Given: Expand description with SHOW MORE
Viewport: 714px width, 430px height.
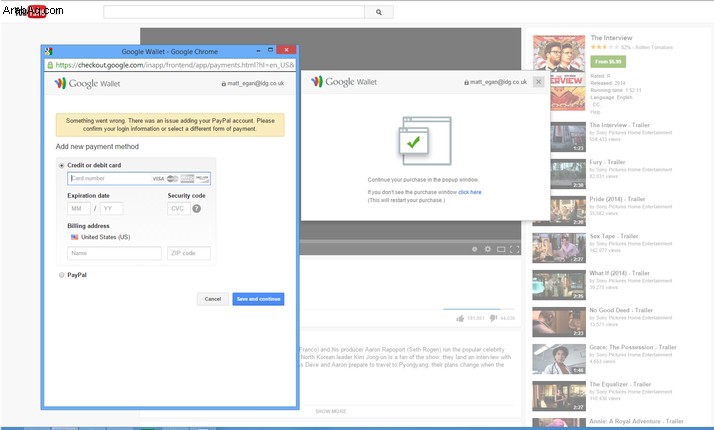Looking at the screenshot, I should (331, 411).
